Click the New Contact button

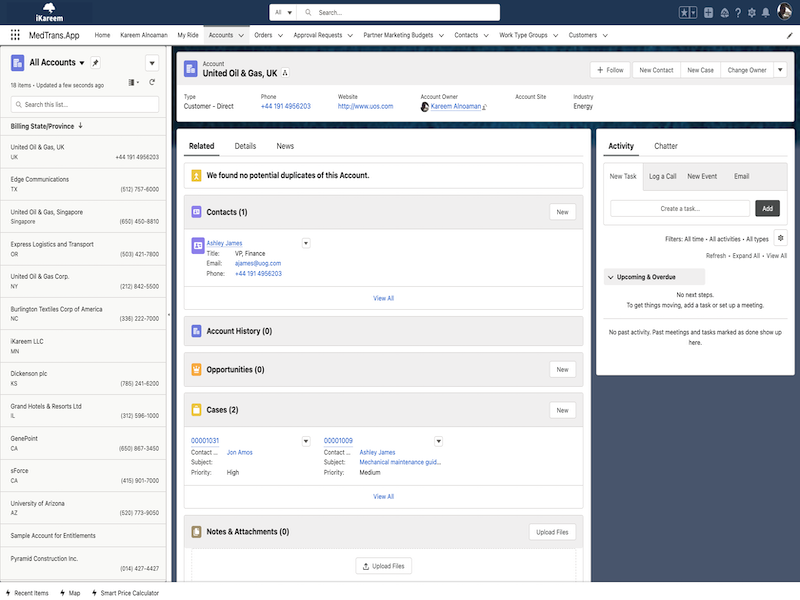656,70
